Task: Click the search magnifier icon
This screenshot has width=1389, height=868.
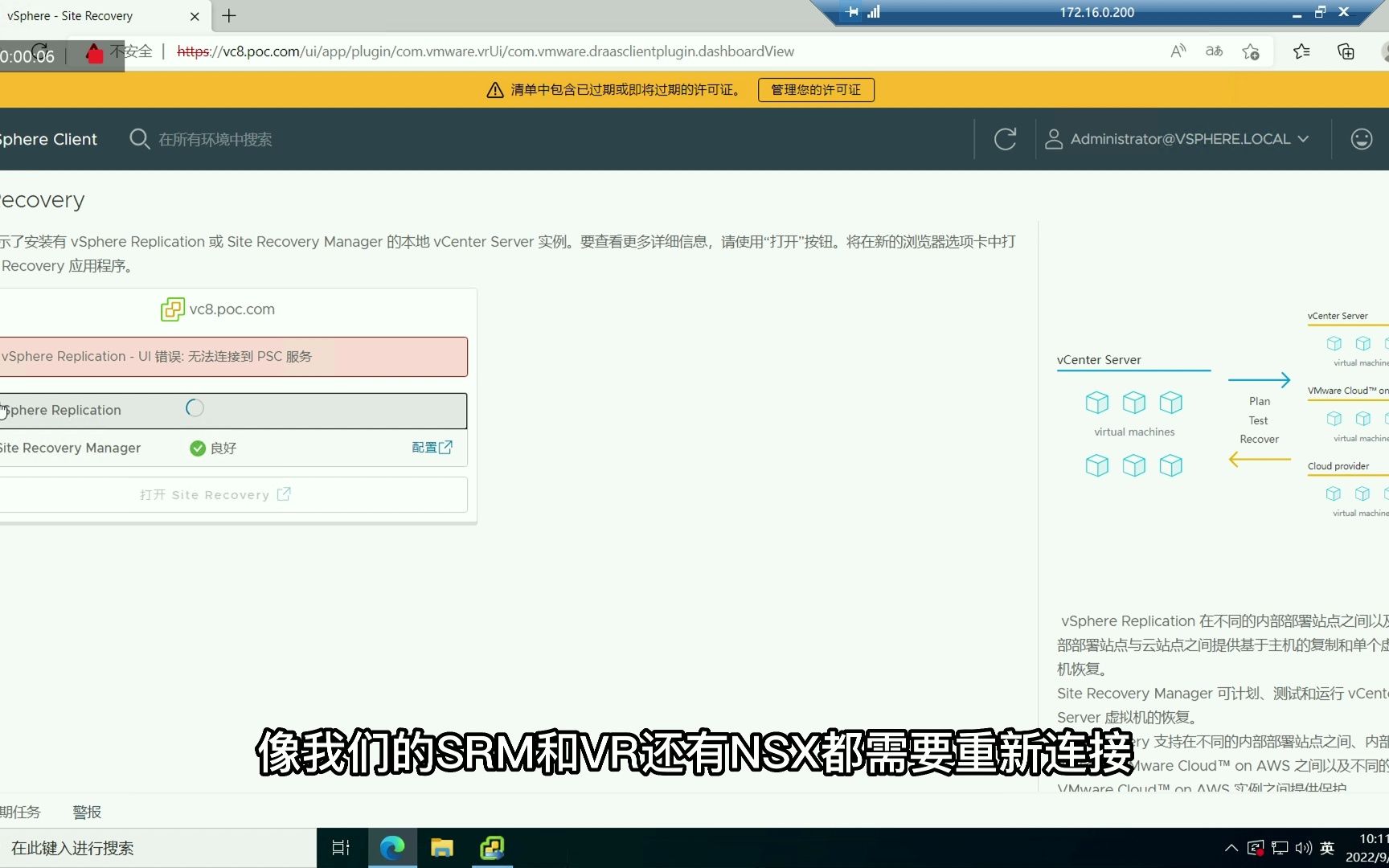Action: [x=139, y=139]
